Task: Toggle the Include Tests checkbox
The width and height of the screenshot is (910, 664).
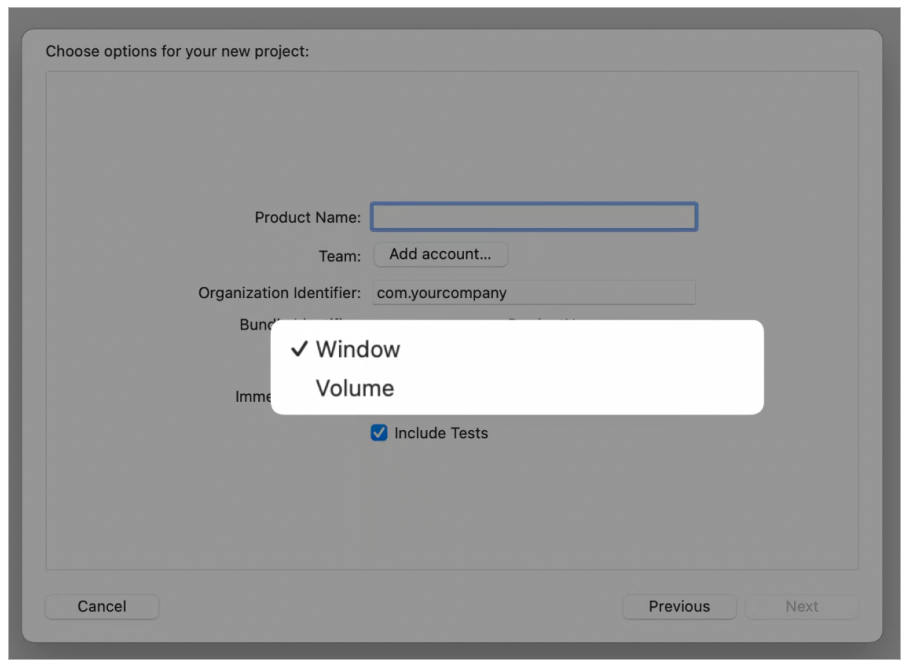Action: [x=379, y=433]
